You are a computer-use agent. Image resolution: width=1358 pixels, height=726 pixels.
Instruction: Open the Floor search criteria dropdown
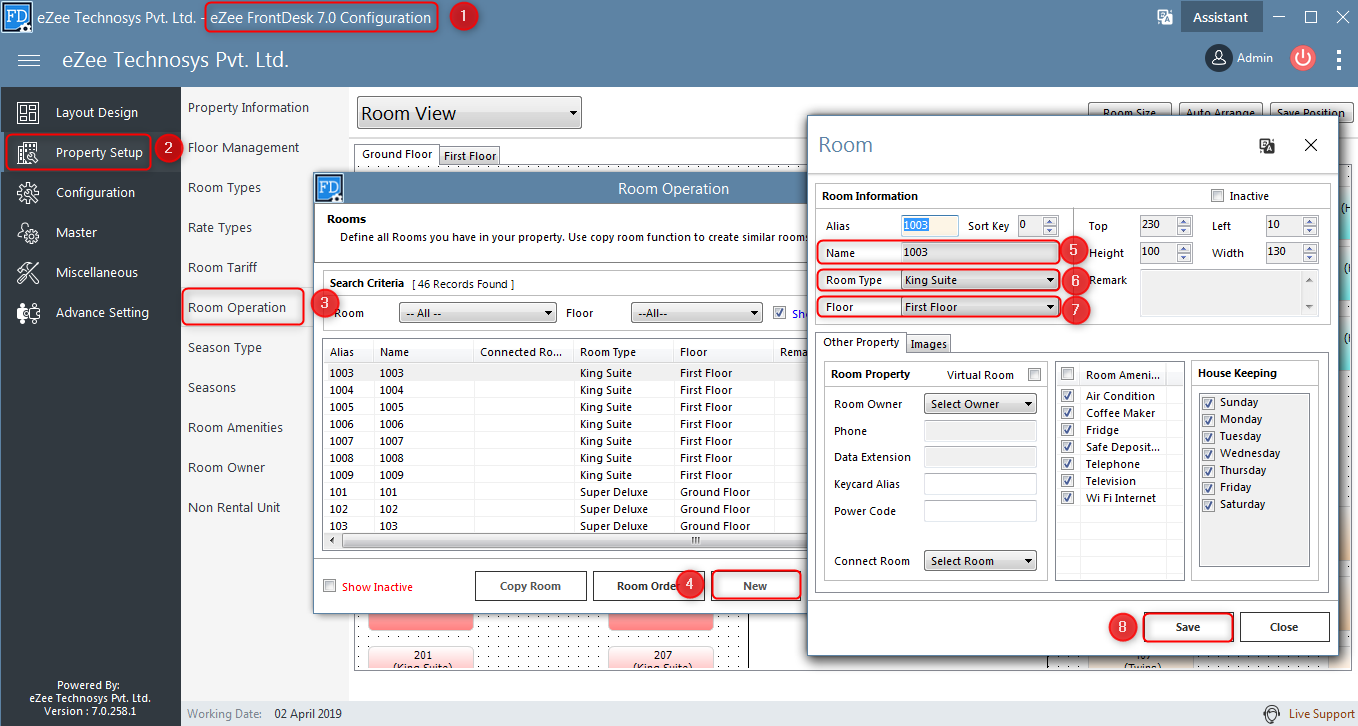[x=697, y=313]
